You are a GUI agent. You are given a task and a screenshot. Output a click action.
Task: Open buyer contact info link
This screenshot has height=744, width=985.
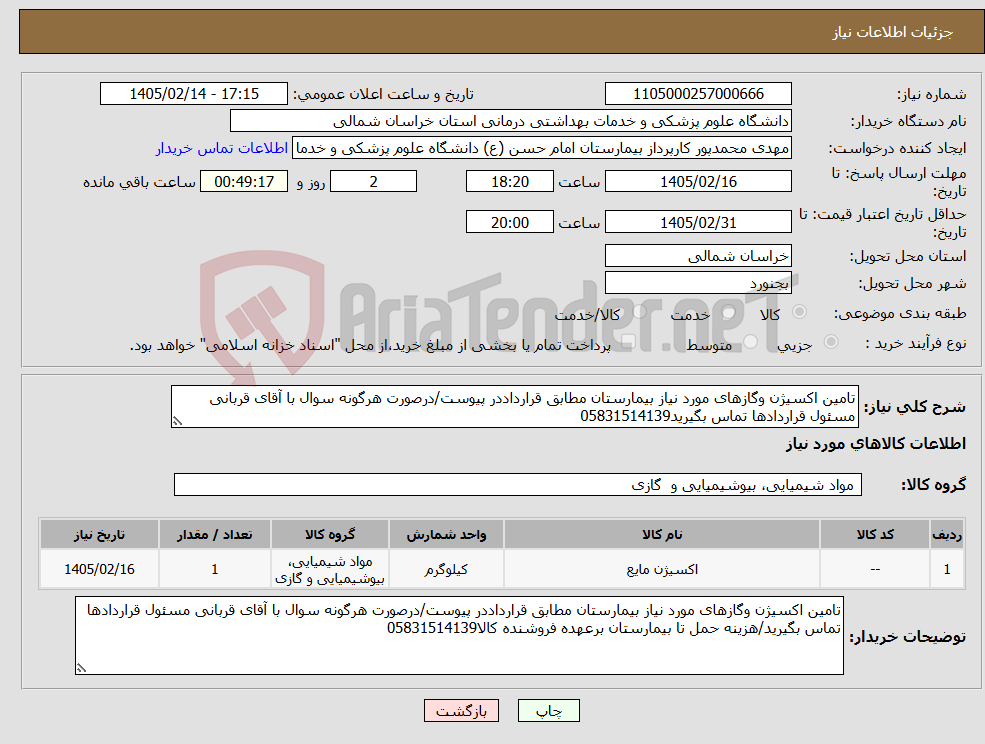[222, 148]
